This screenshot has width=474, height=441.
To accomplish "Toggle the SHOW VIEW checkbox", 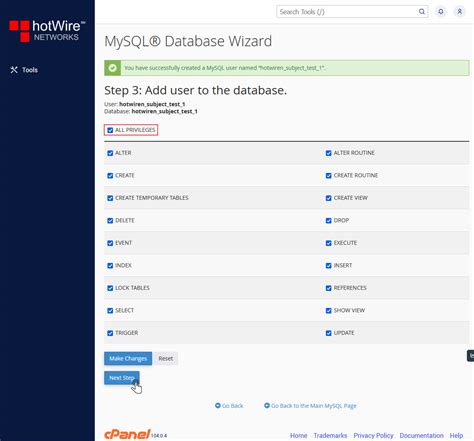I will [329, 311].
